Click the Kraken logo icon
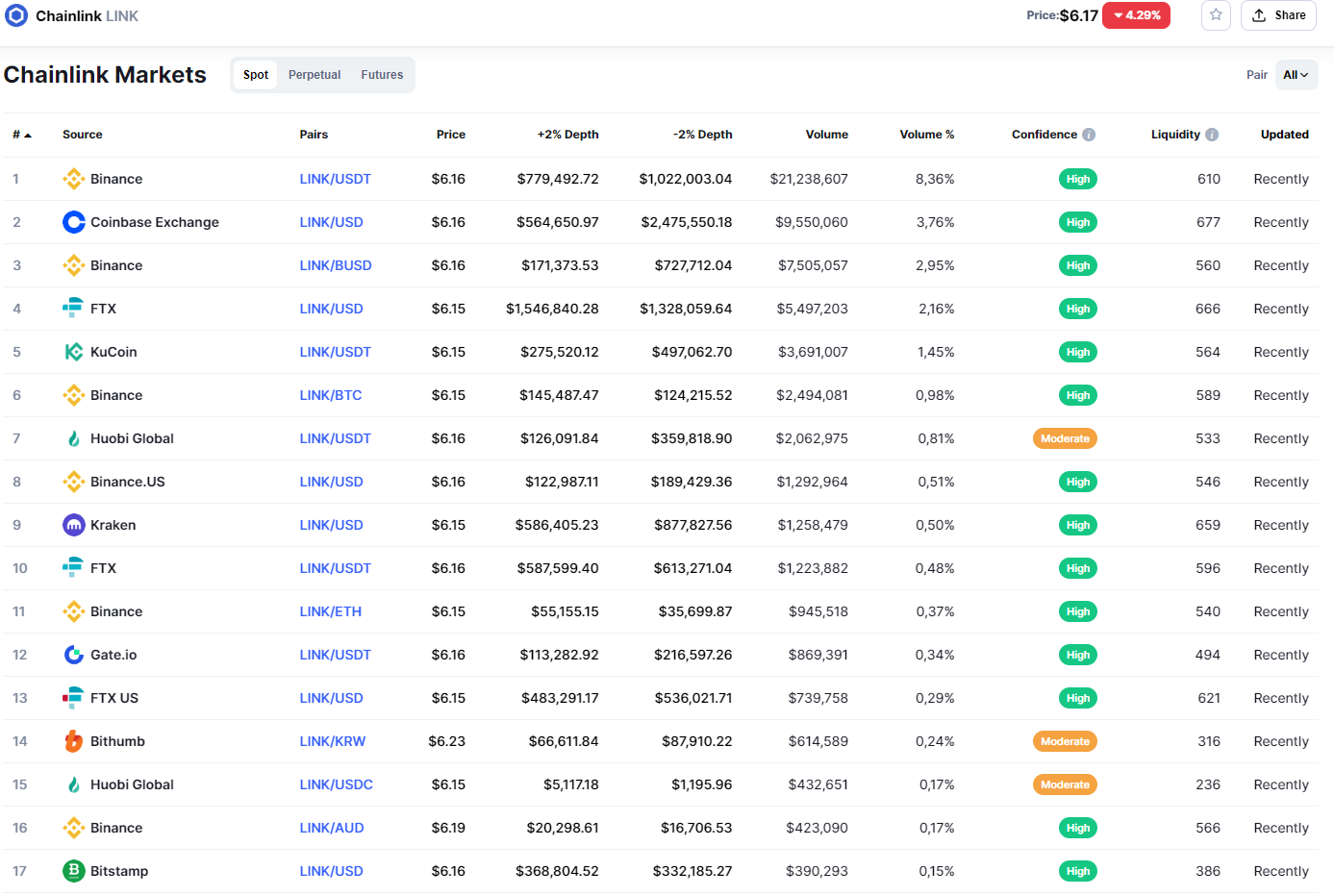This screenshot has height=896, width=1334. pyautogui.click(x=74, y=525)
